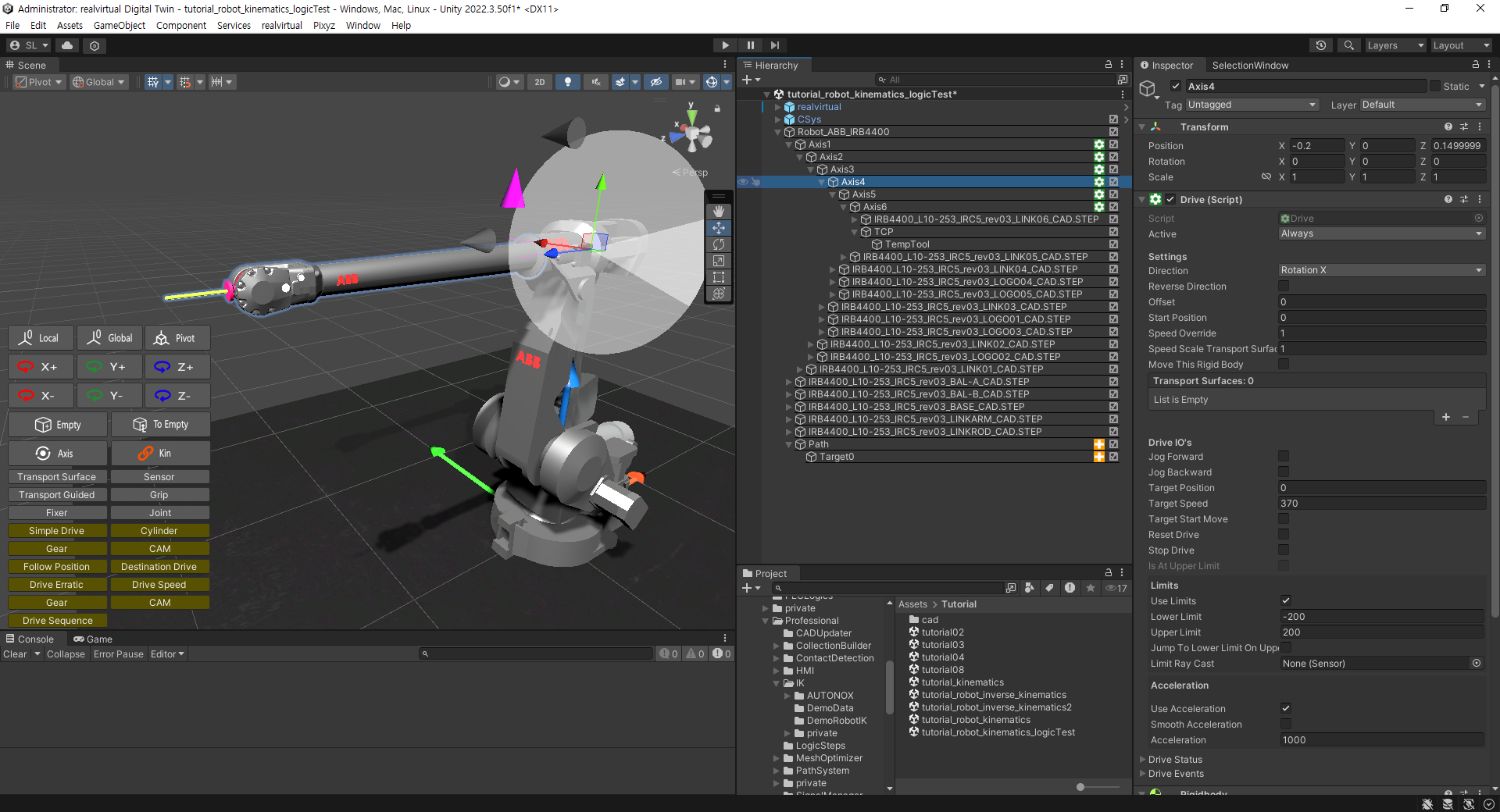Click the global search magnifier icon
Screen dimensions: 1500x812
1348,45
